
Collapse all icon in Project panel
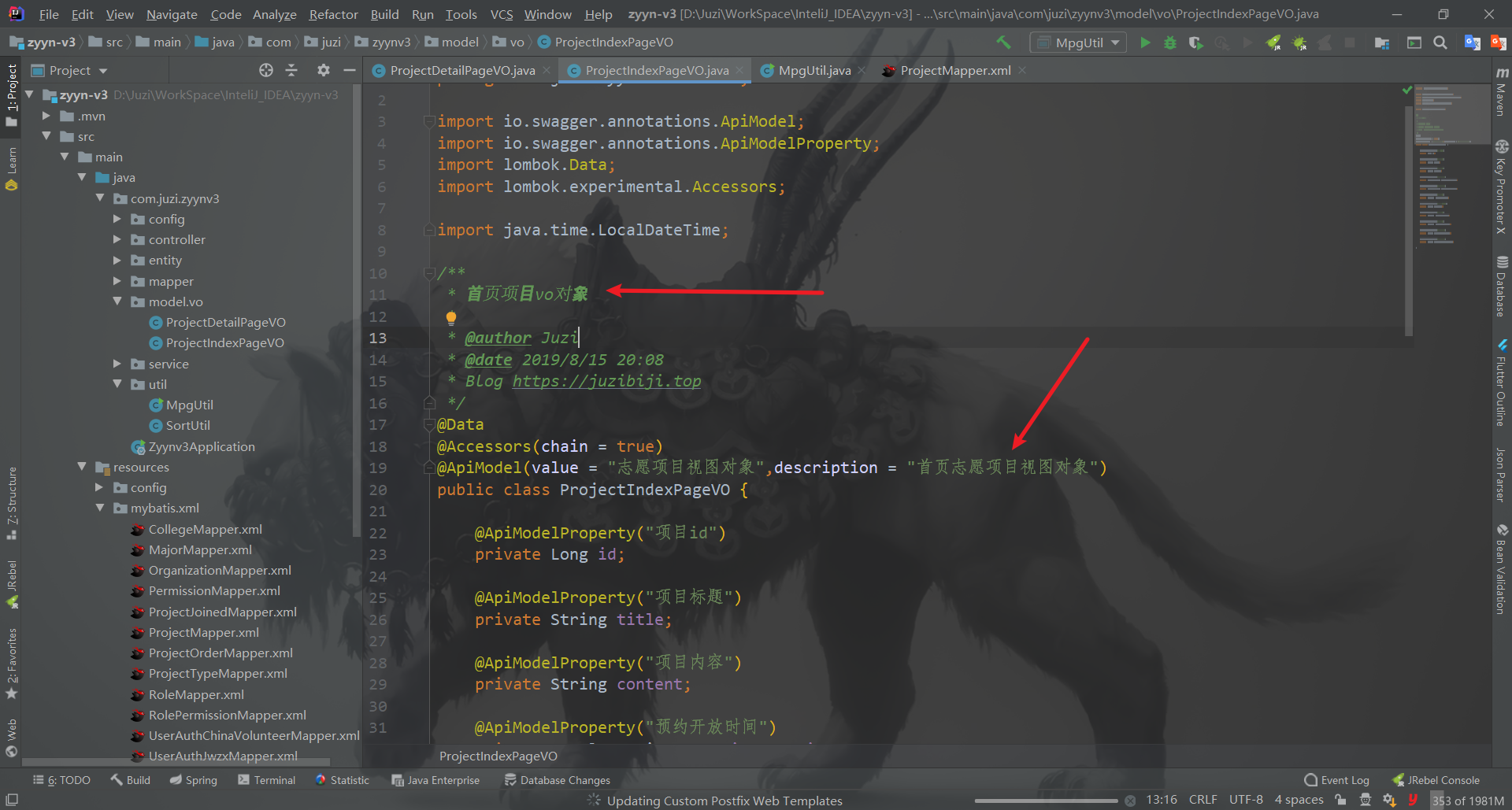(291, 70)
